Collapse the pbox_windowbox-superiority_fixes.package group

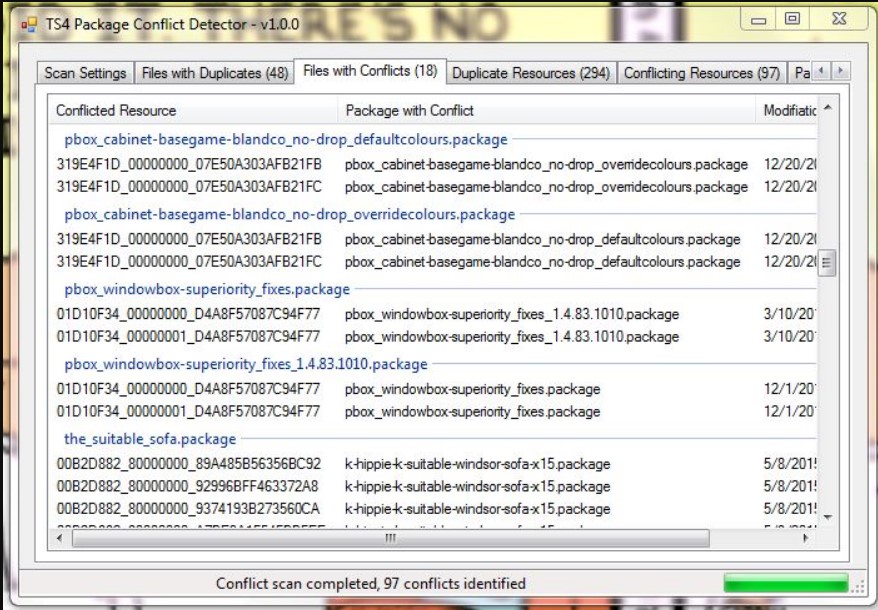(207, 289)
